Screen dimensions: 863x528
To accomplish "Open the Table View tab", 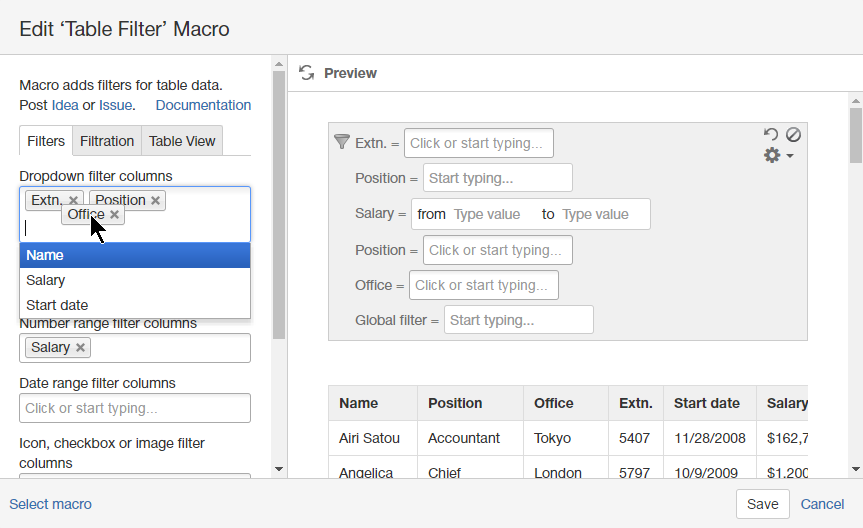I will point(182,141).
